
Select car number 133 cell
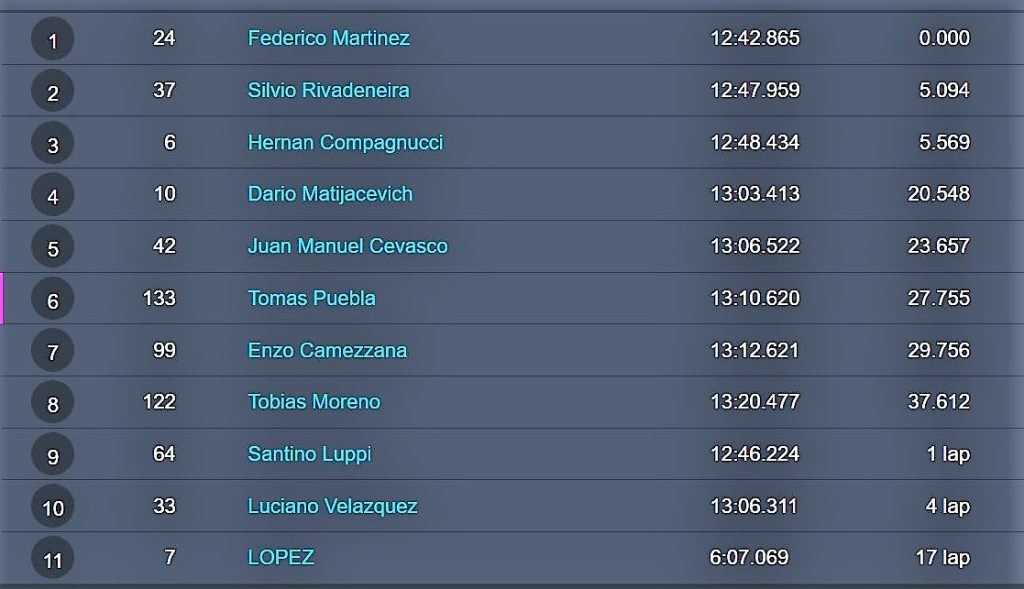tap(159, 298)
